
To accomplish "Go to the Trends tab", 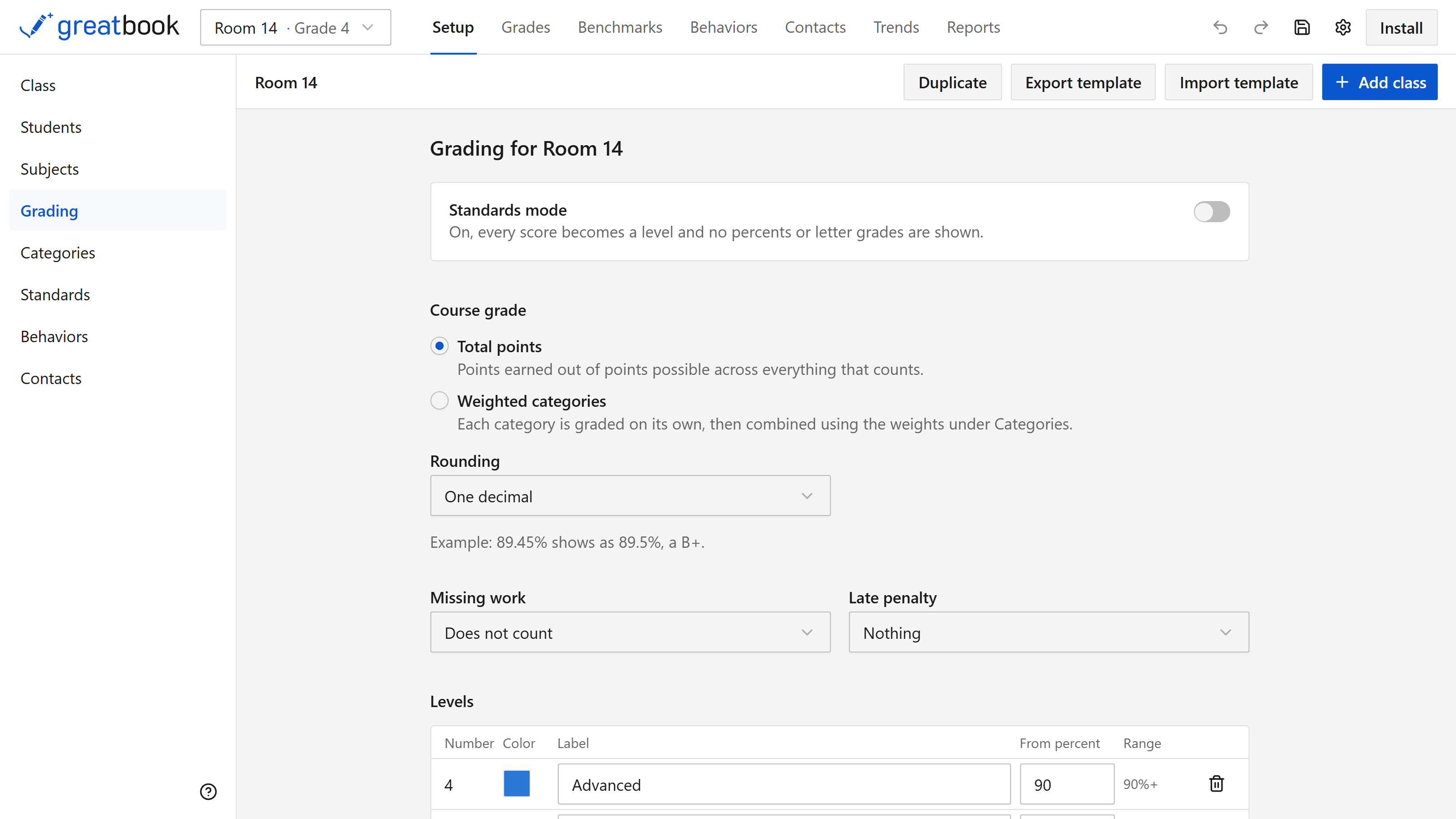I will click(x=896, y=27).
